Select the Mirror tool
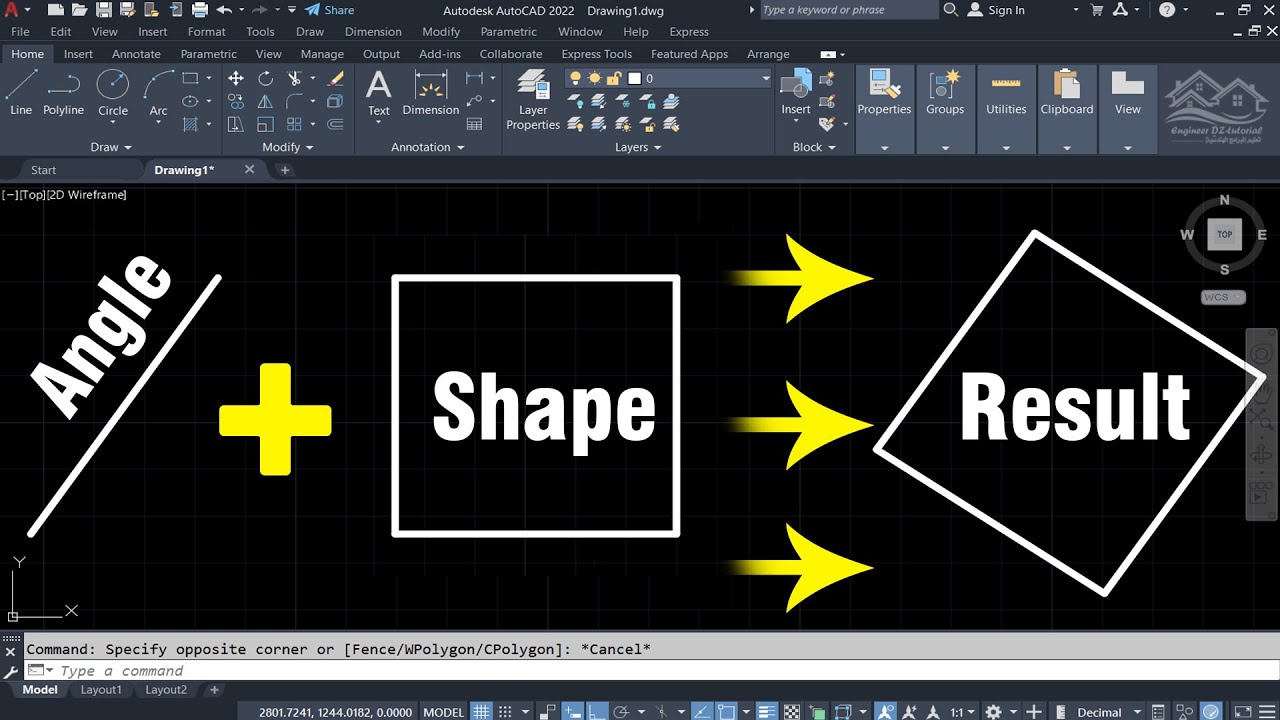 click(x=265, y=101)
